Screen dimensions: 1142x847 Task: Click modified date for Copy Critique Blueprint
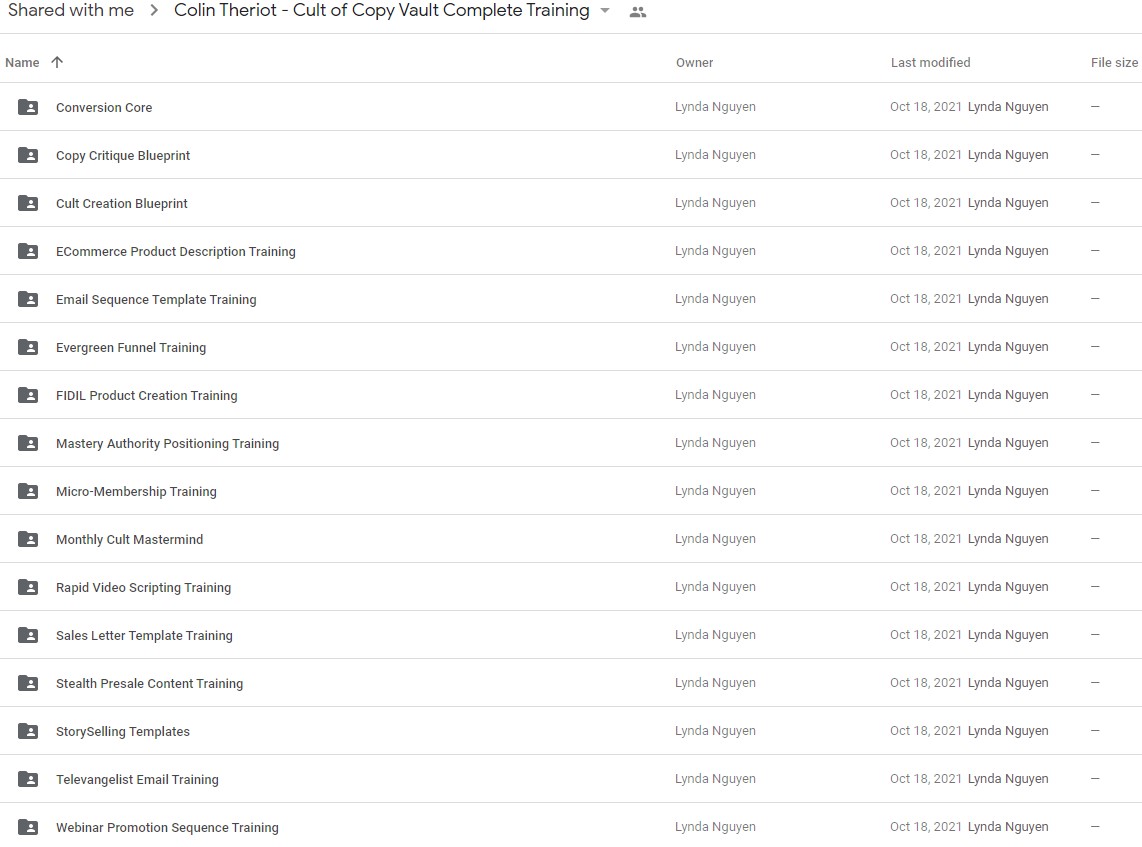[926, 155]
